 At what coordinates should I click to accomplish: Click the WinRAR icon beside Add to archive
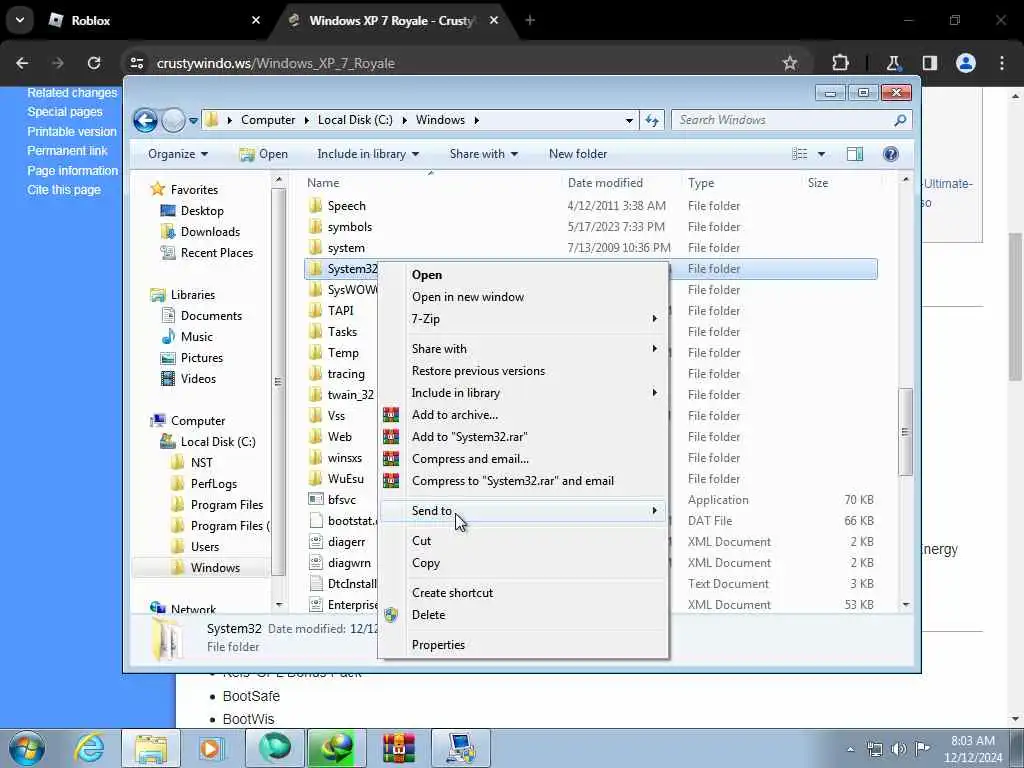point(391,415)
